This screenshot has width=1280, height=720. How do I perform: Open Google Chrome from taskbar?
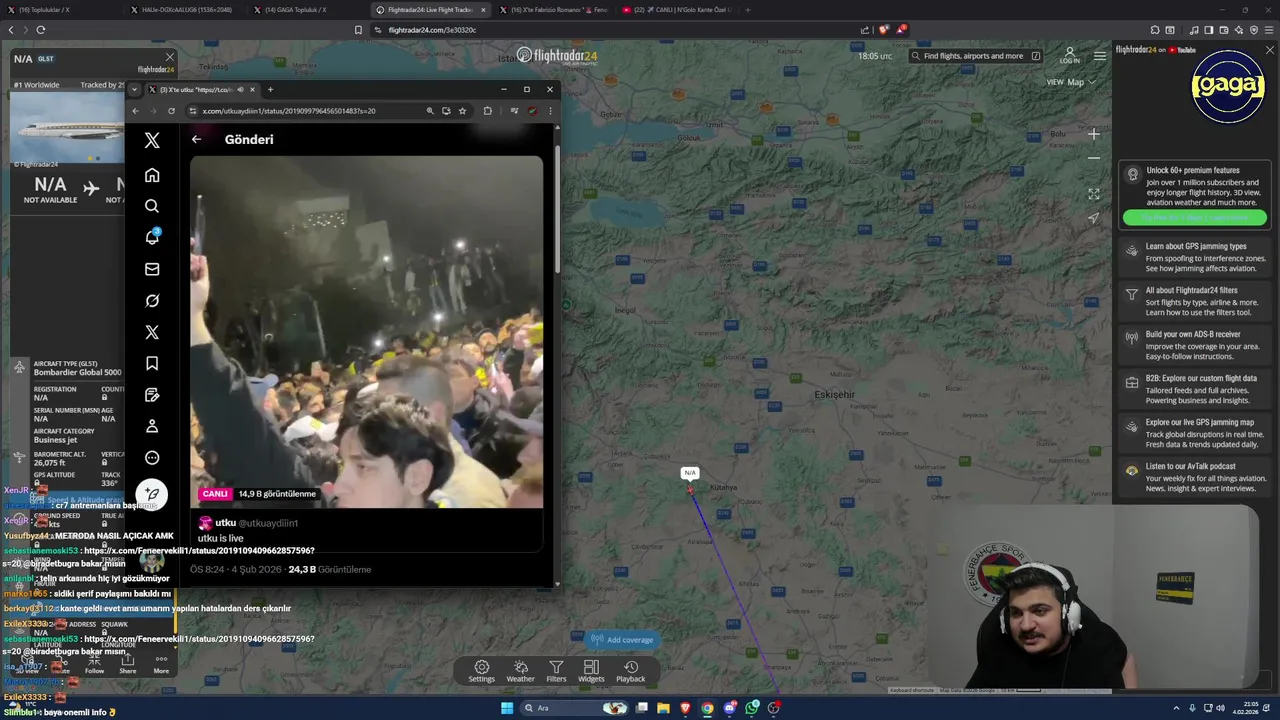coord(707,708)
